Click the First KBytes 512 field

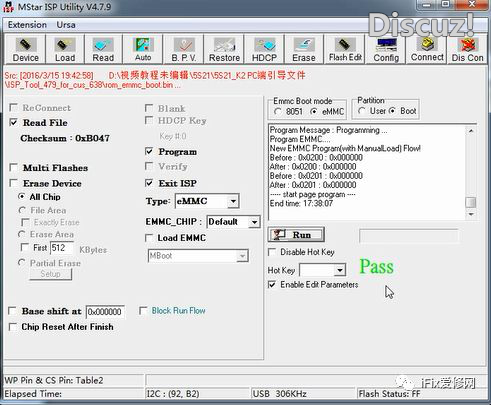[x=62, y=248]
